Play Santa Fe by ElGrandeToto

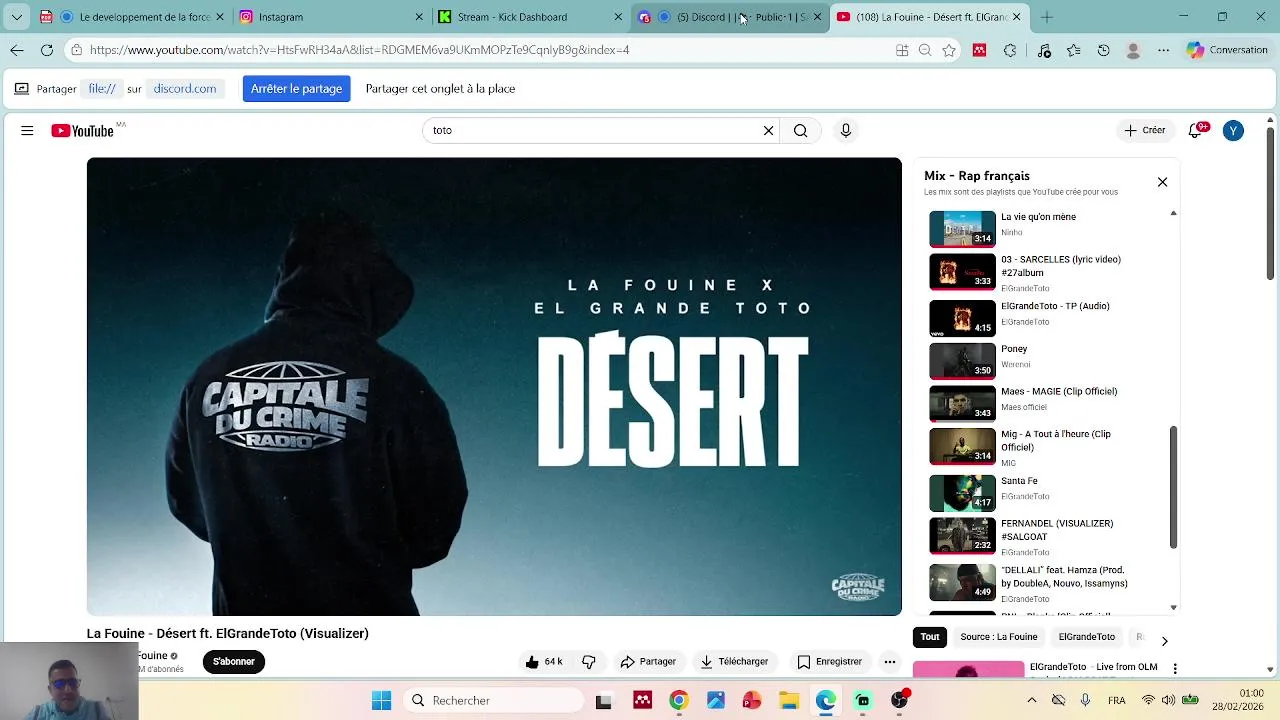962,493
